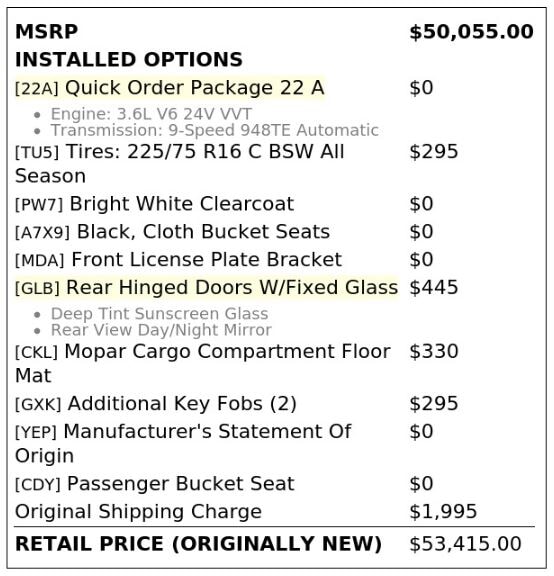
Task: Click Transmission: 9-Speed 948TE Automatic text
Action: coord(215,130)
